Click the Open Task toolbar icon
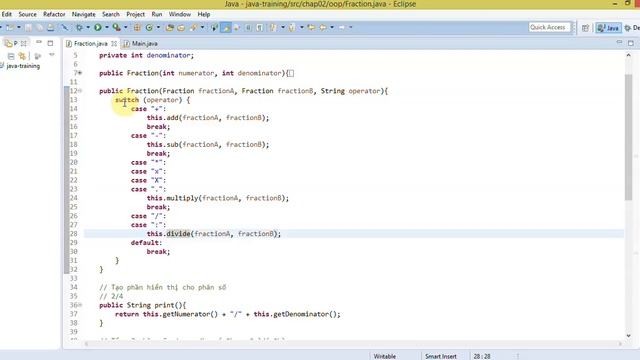 181,27
